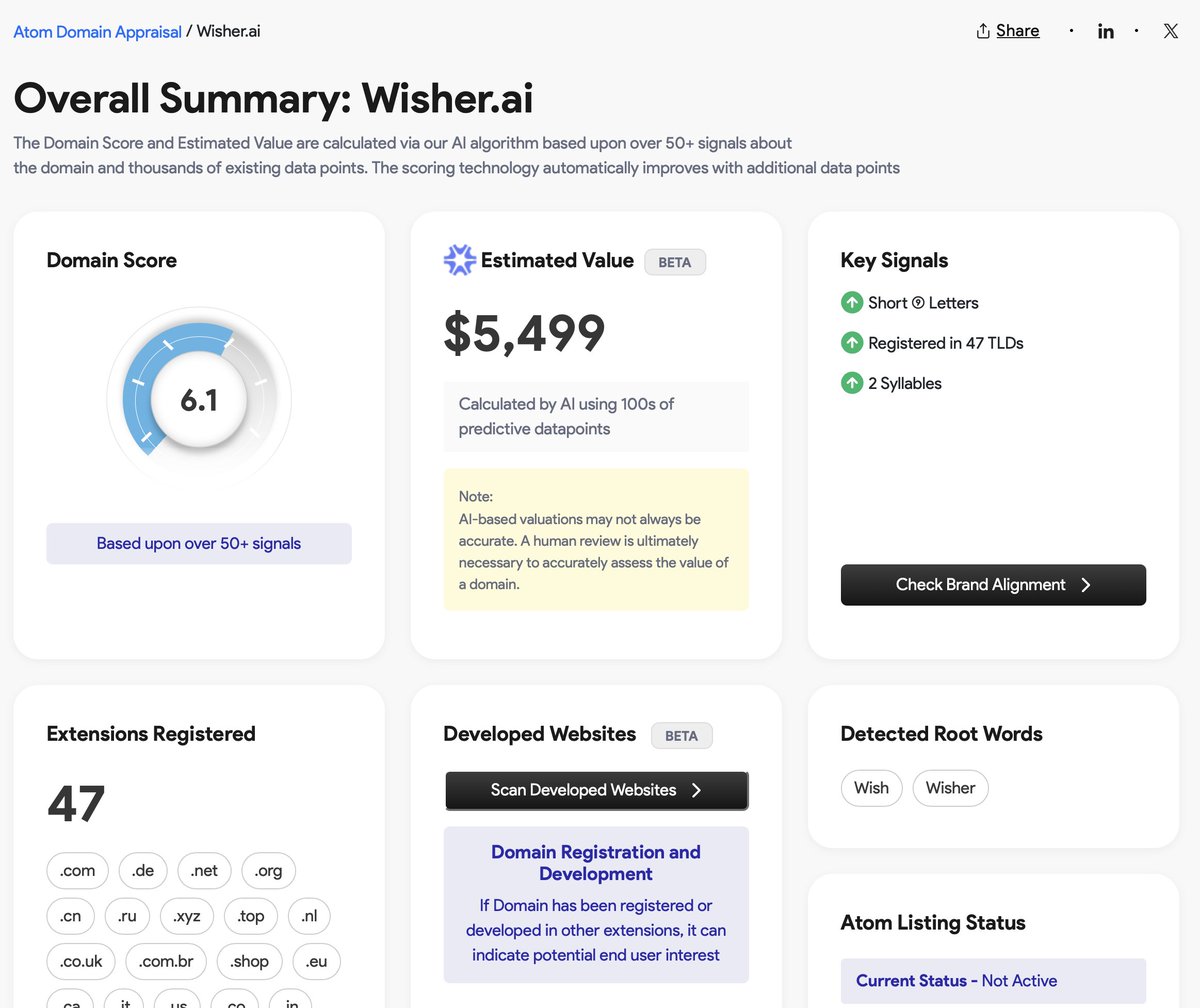The width and height of the screenshot is (1200, 1008).
Task: Click the Wisher root word chip
Action: (x=950, y=788)
